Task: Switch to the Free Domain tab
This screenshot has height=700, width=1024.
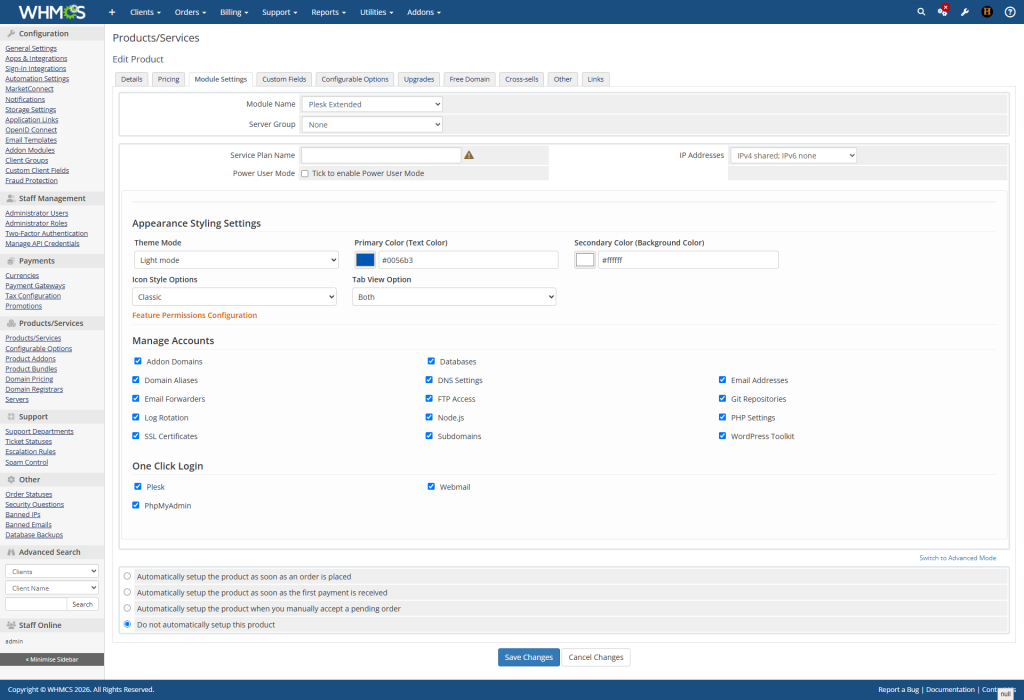Action: tap(469, 79)
